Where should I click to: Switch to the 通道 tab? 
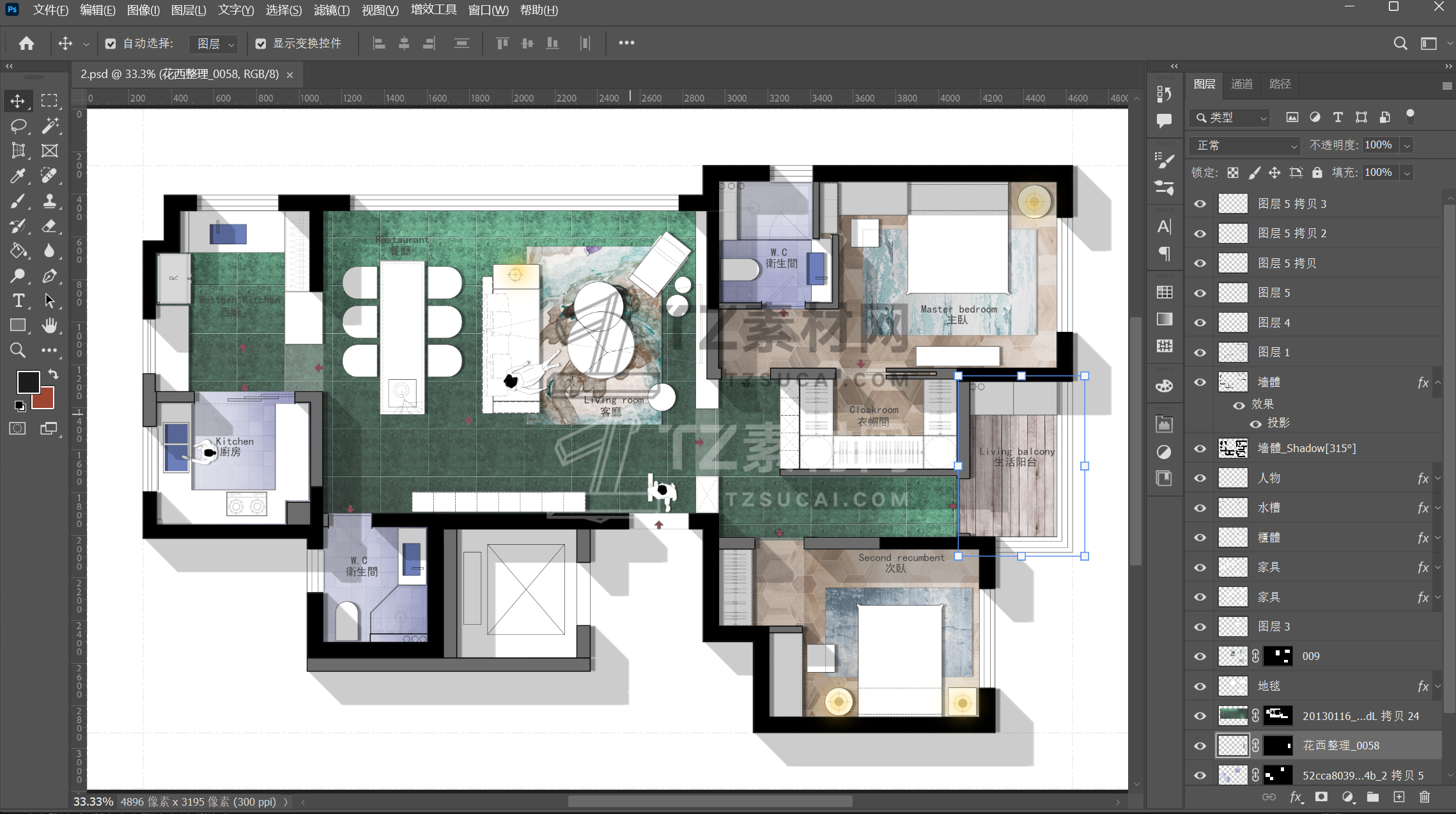pos(1241,84)
